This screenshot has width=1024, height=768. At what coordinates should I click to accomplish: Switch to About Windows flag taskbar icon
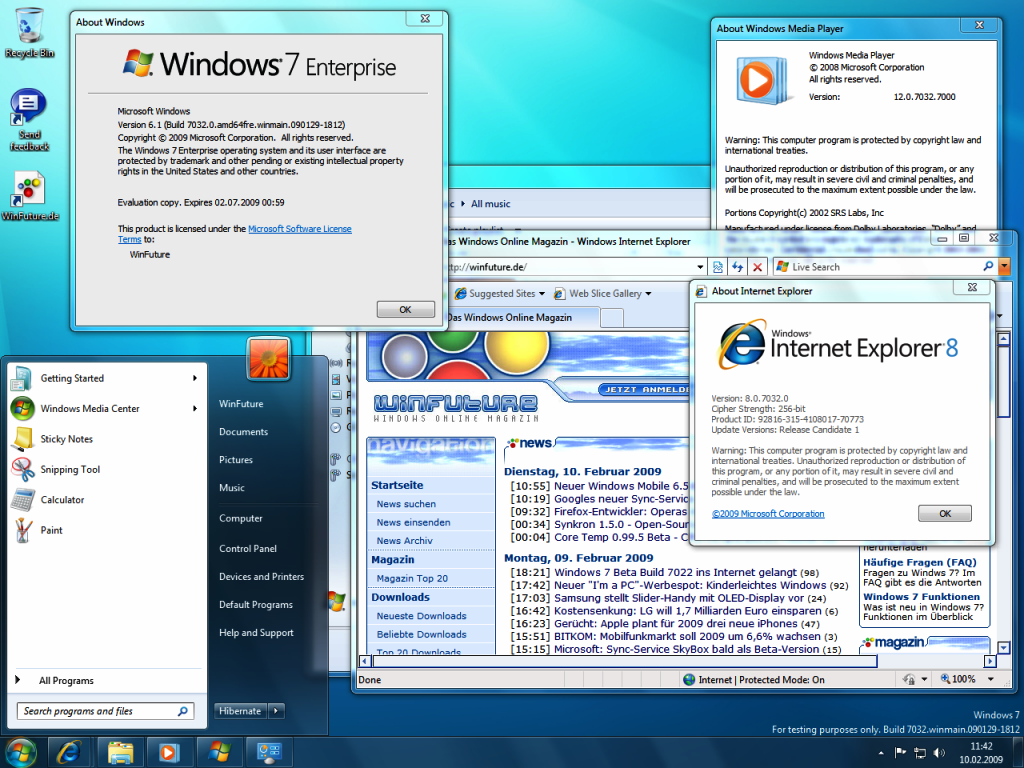(219, 752)
